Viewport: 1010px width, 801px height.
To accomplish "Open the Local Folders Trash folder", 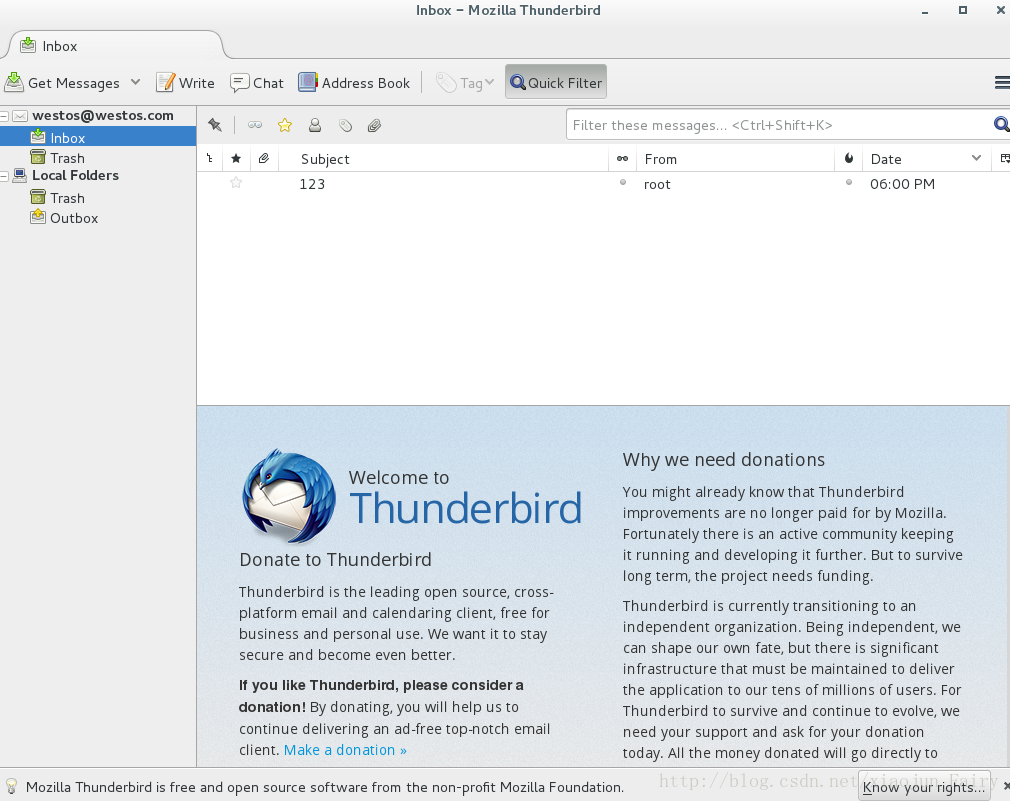I will (x=68, y=198).
